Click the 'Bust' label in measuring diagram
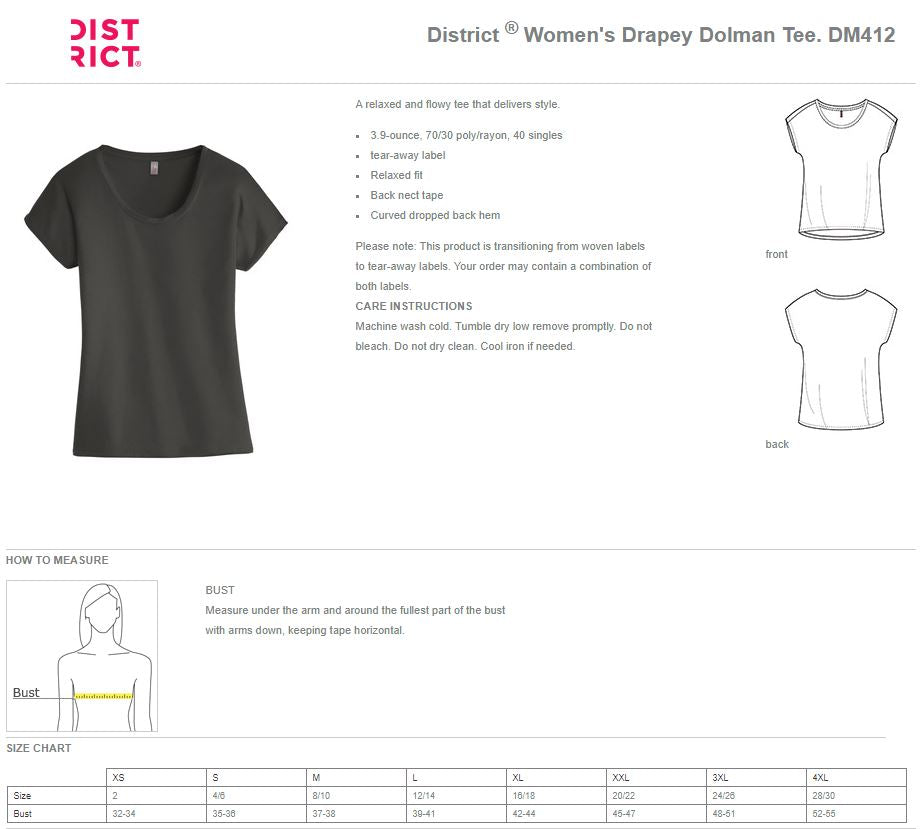 click(x=26, y=693)
